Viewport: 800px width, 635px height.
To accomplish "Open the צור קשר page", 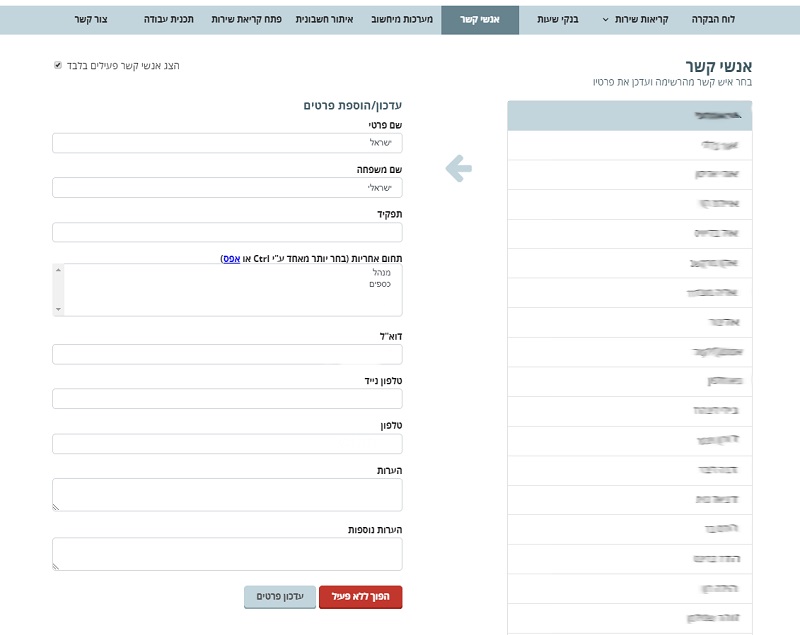I will pos(92,19).
